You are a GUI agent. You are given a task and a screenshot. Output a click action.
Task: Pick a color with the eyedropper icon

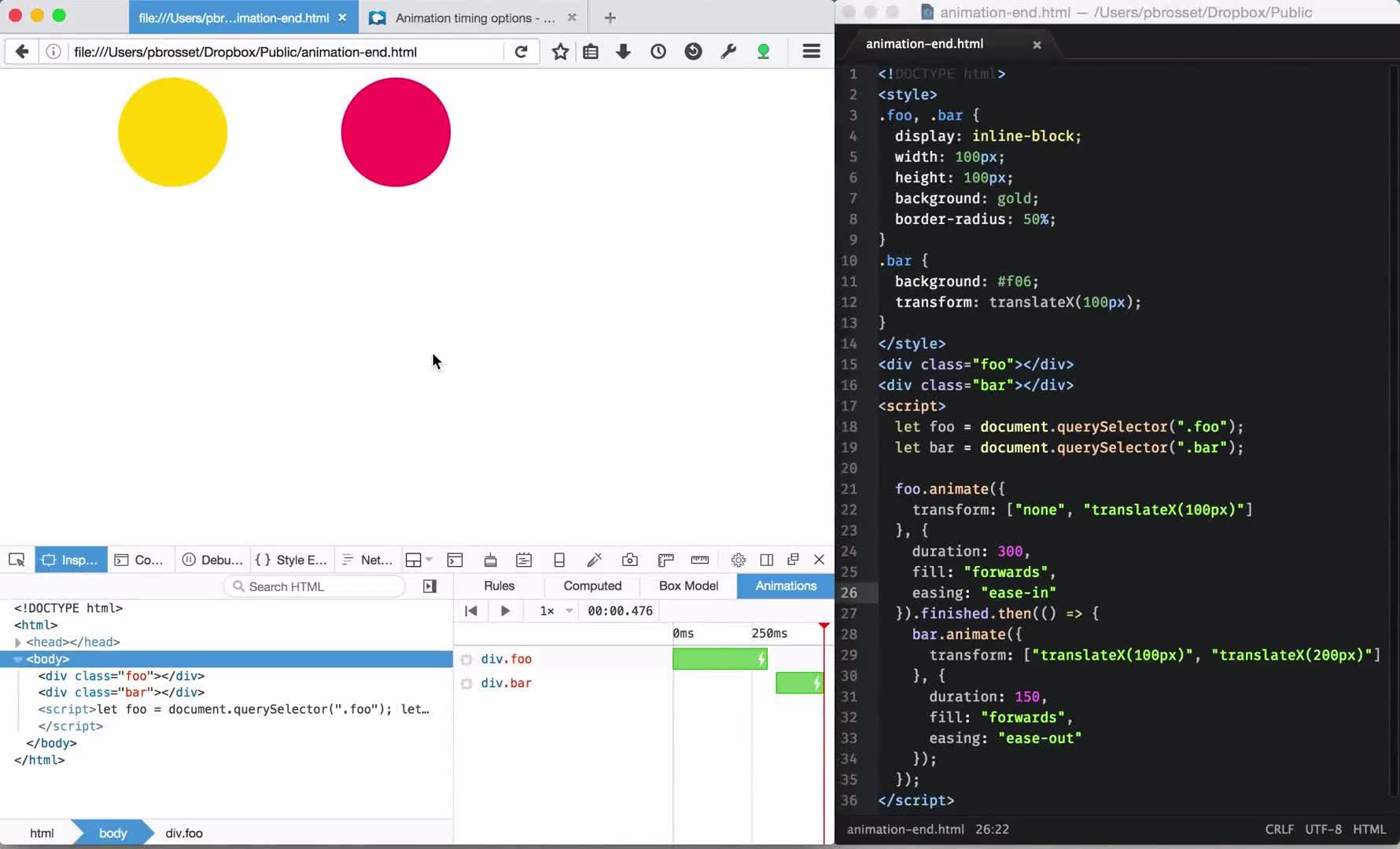(595, 560)
